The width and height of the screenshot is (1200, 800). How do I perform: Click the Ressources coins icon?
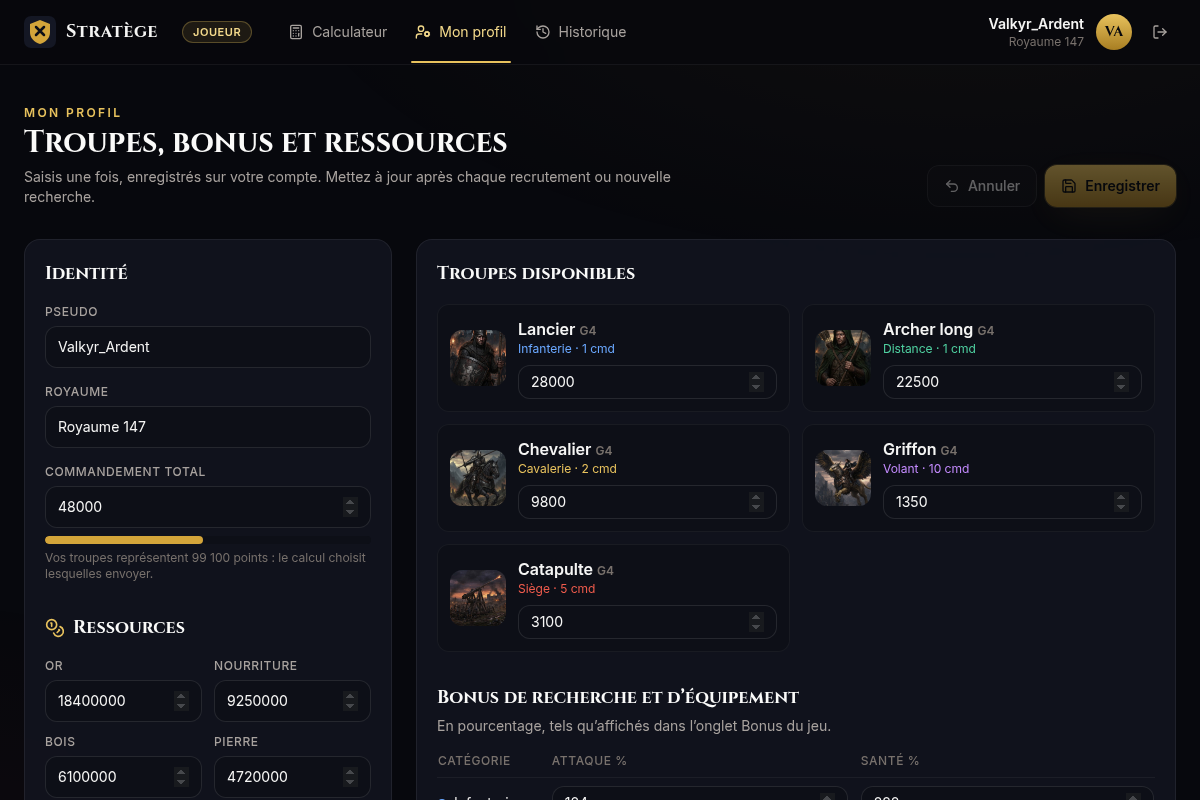click(55, 627)
